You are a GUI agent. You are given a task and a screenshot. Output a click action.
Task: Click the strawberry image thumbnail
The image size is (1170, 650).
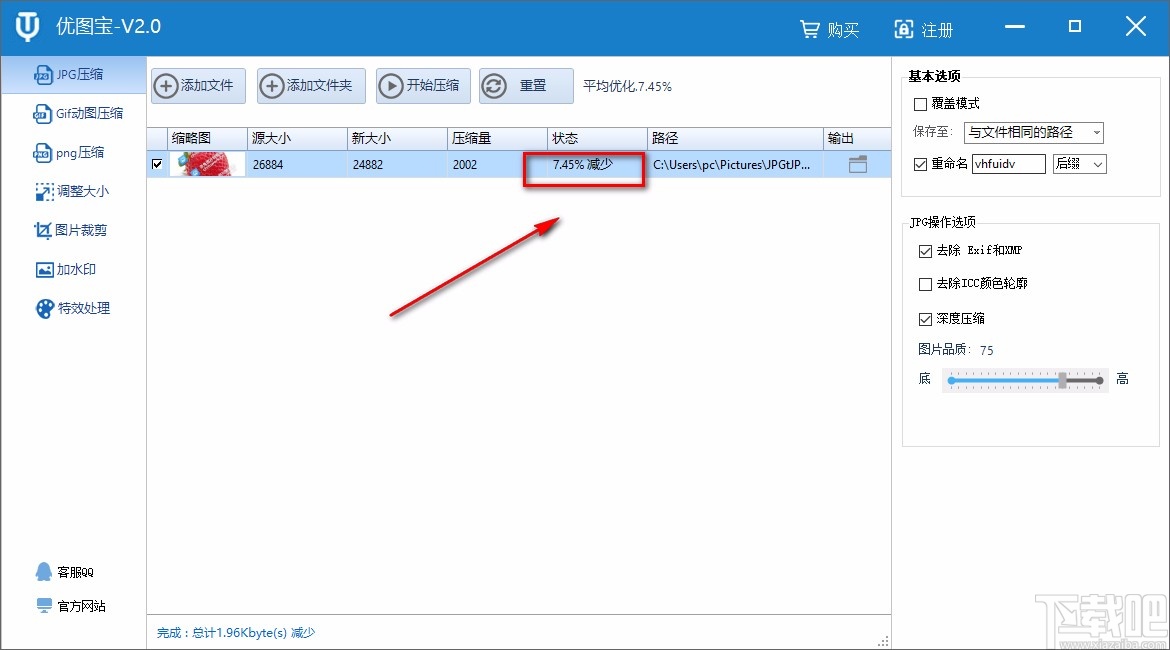click(x=207, y=164)
